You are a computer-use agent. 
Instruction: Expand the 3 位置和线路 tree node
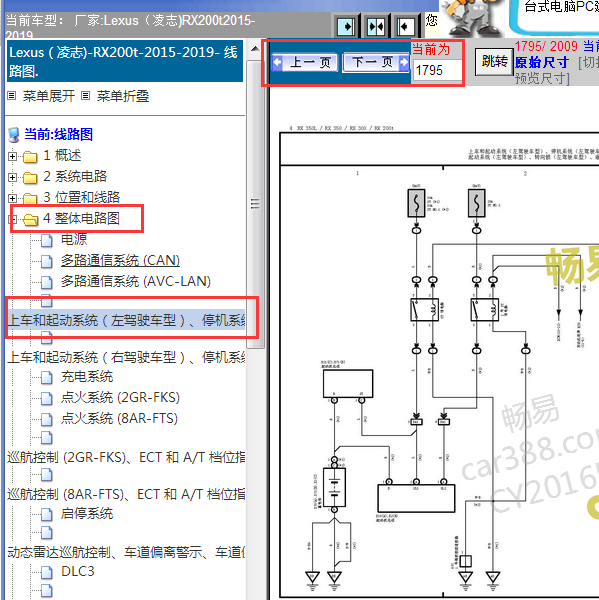click(x=12, y=198)
